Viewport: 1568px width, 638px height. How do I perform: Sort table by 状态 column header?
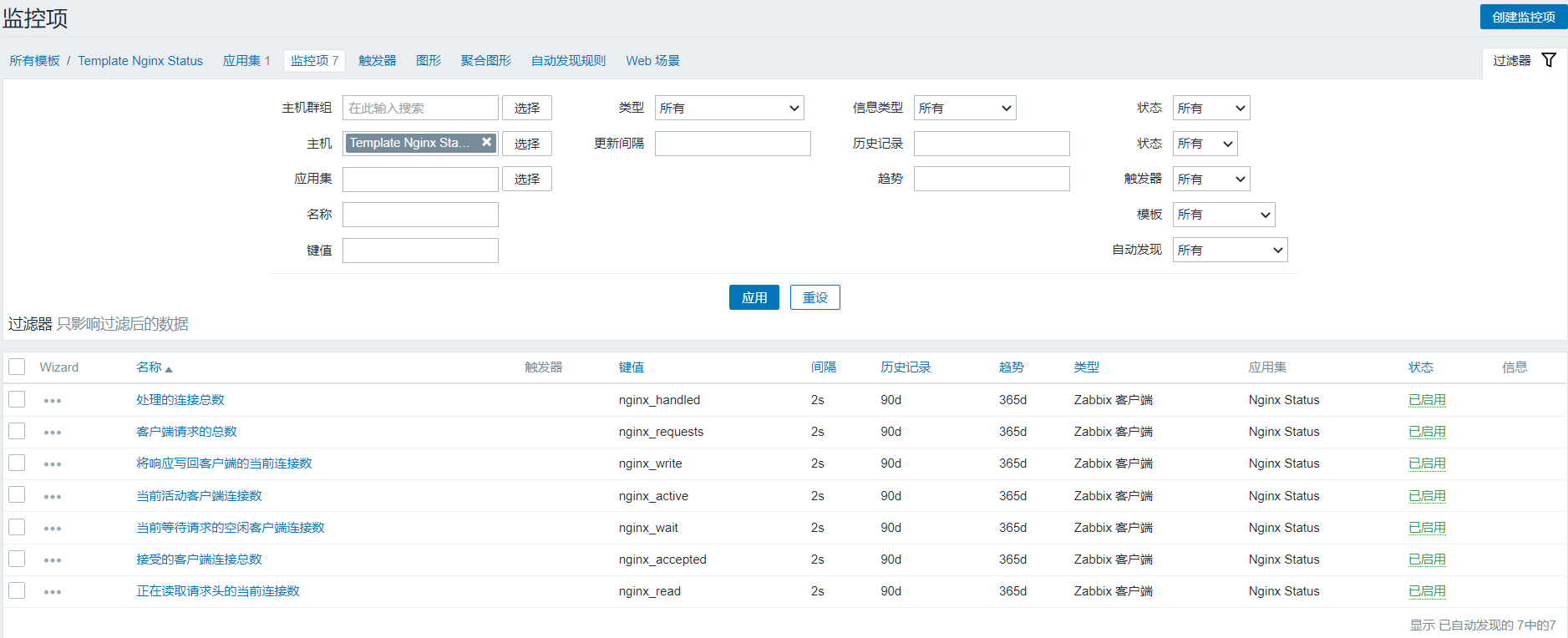pos(1421,367)
